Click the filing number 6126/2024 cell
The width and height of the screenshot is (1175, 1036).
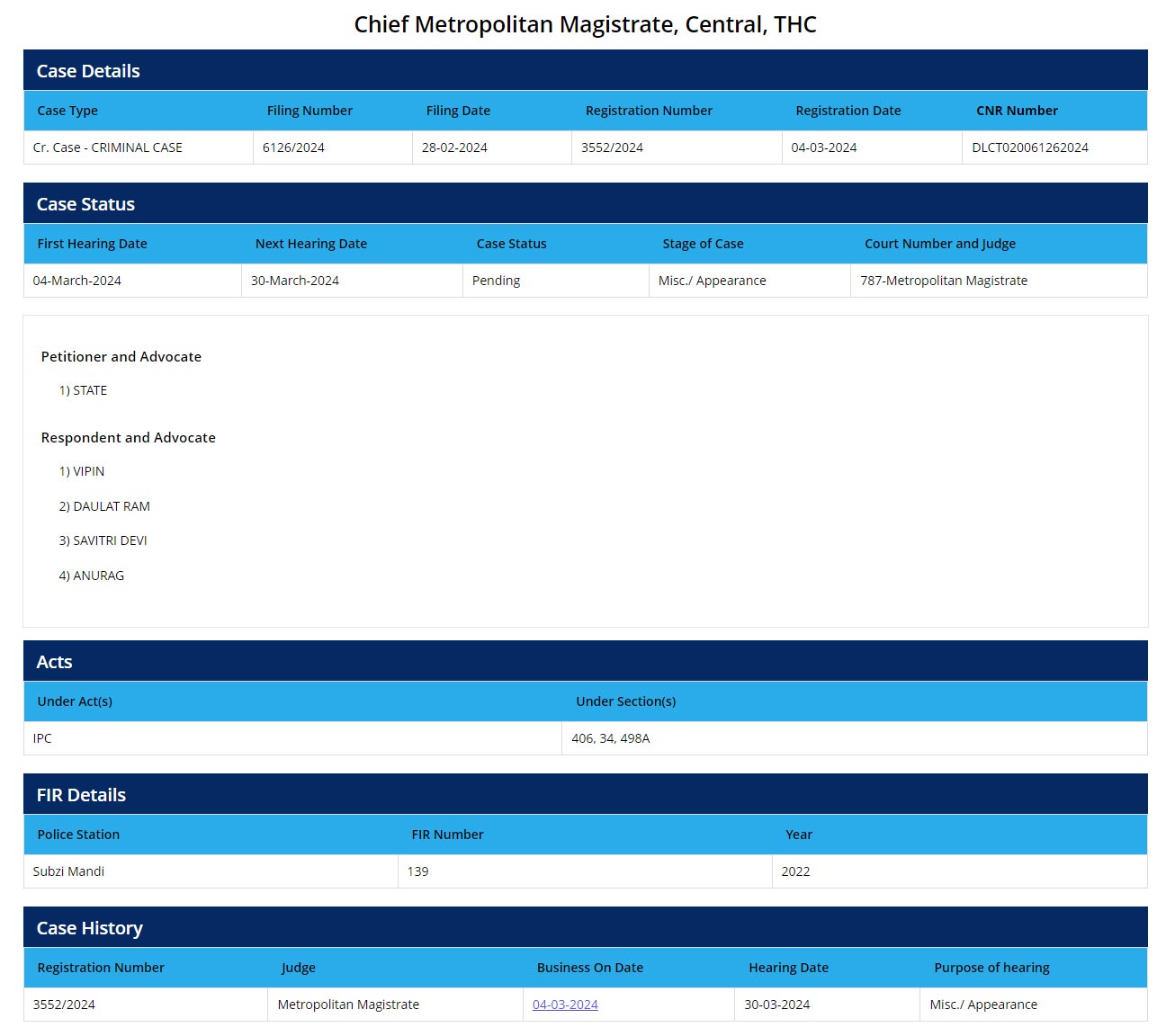coord(293,147)
